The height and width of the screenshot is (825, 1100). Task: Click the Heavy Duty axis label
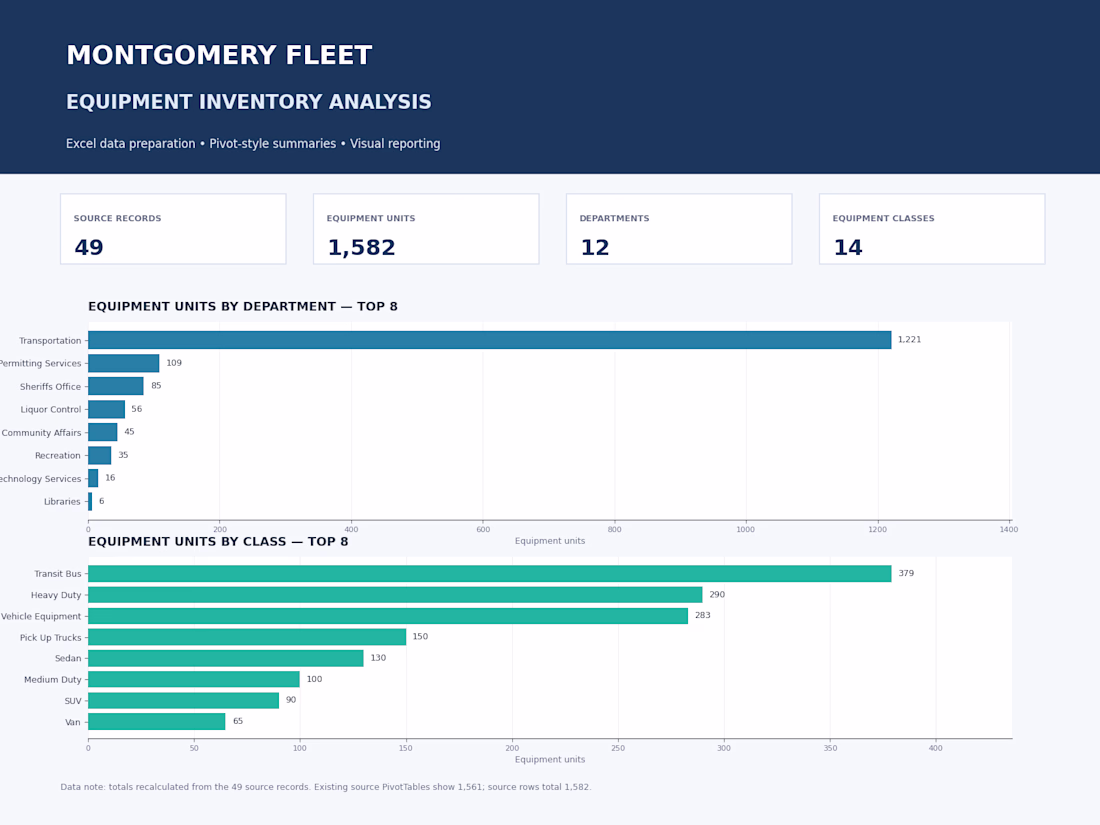tap(56, 596)
